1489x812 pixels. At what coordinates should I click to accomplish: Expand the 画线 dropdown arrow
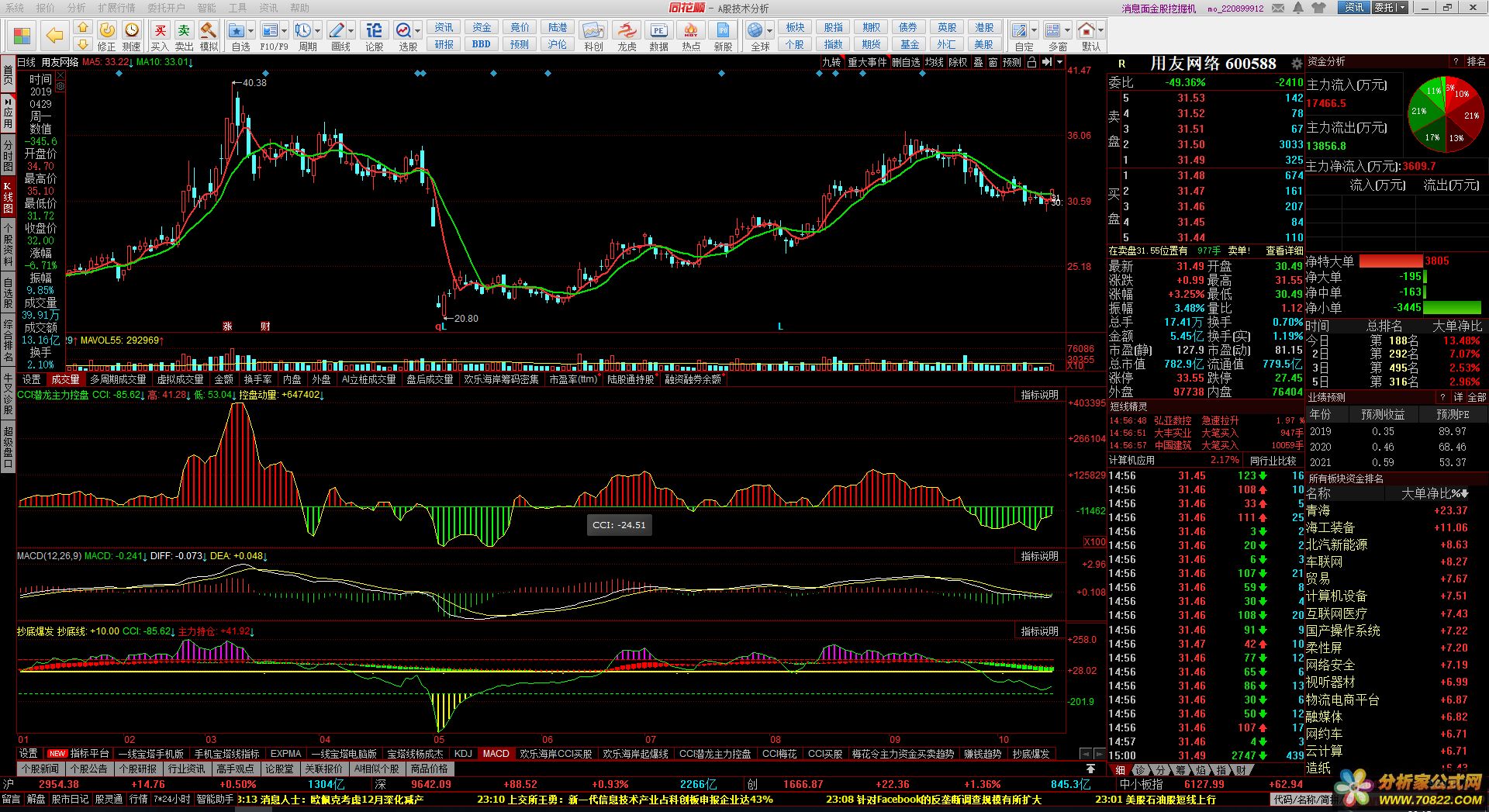coord(351,31)
